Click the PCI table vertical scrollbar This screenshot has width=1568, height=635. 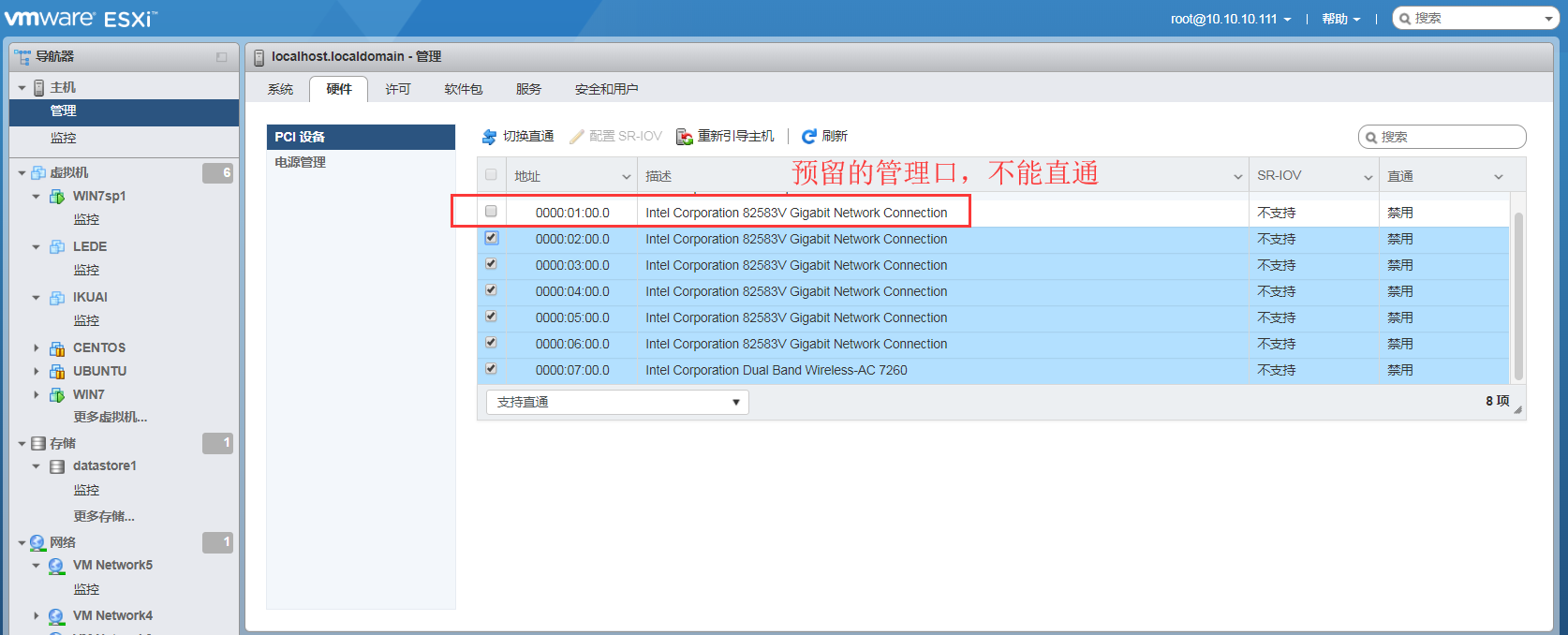(x=1518, y=295)
